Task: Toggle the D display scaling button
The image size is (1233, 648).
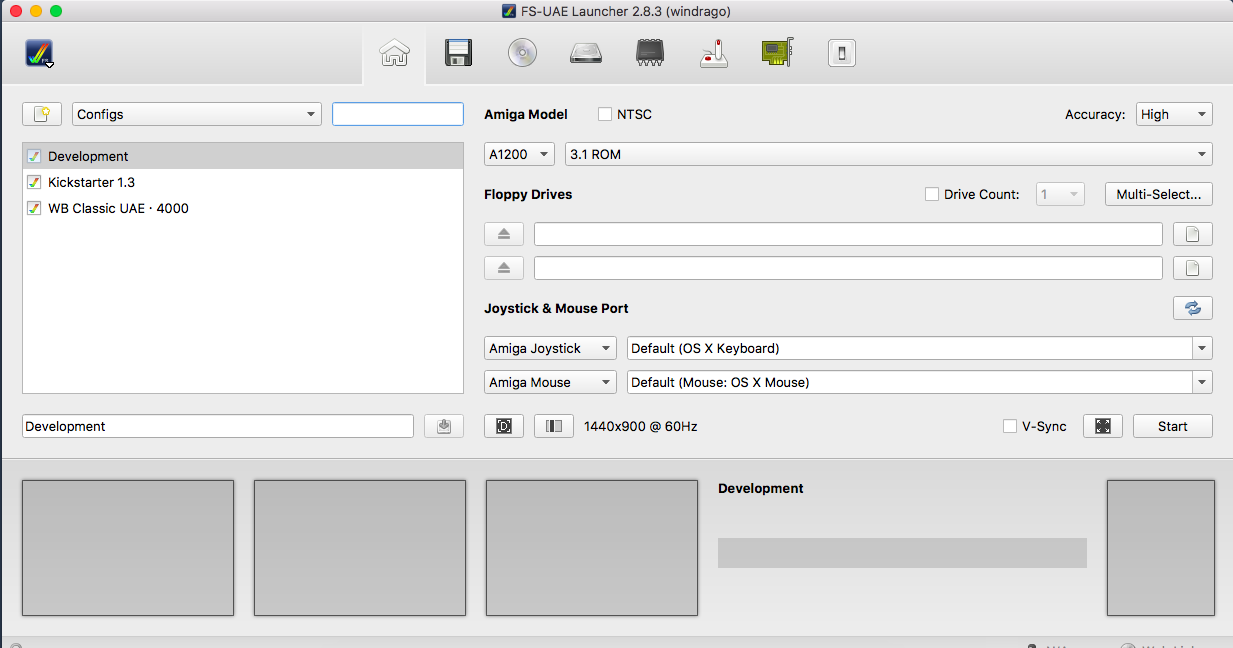Action: (x=504, y=426)
